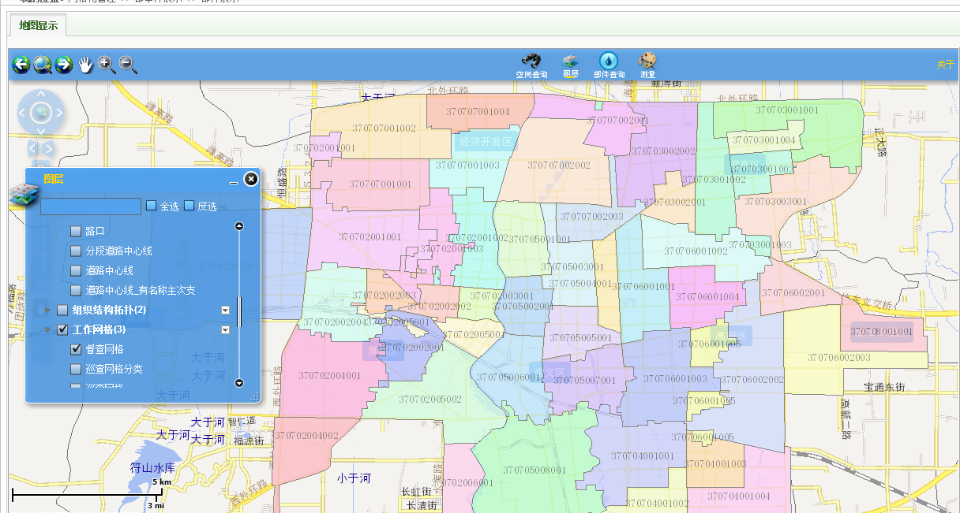
Task: Pan the map south using navigation wheel
Action: click(x=40, y=131)
